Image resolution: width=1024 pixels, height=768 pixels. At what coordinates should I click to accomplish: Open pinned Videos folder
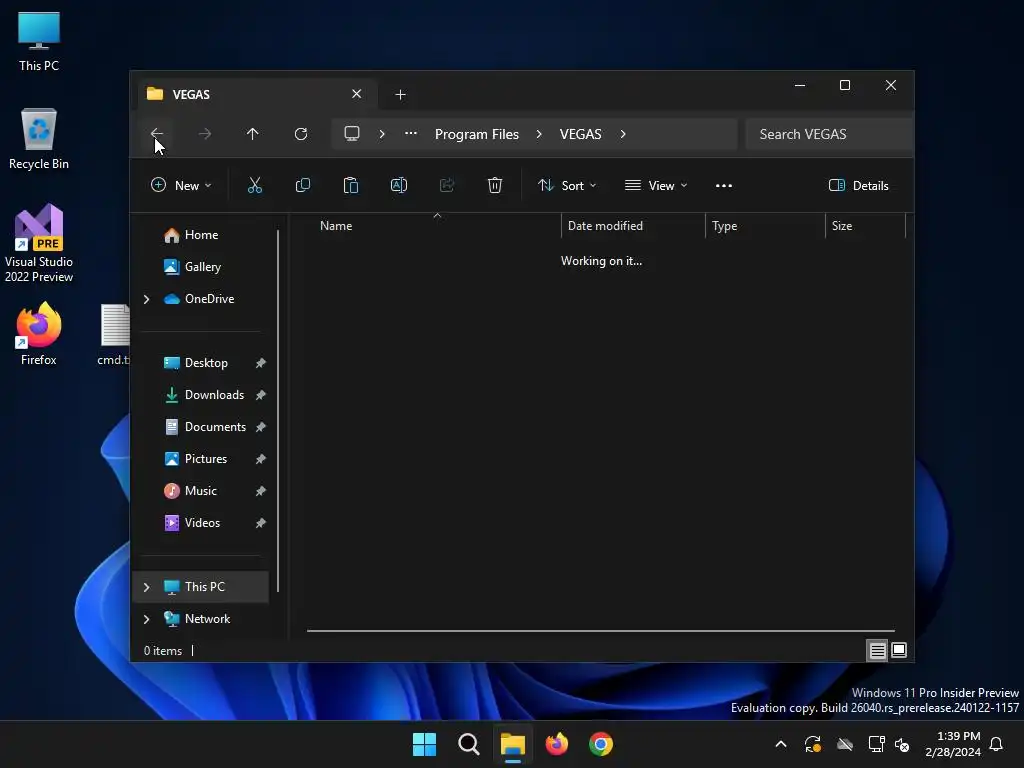(202, 523)
